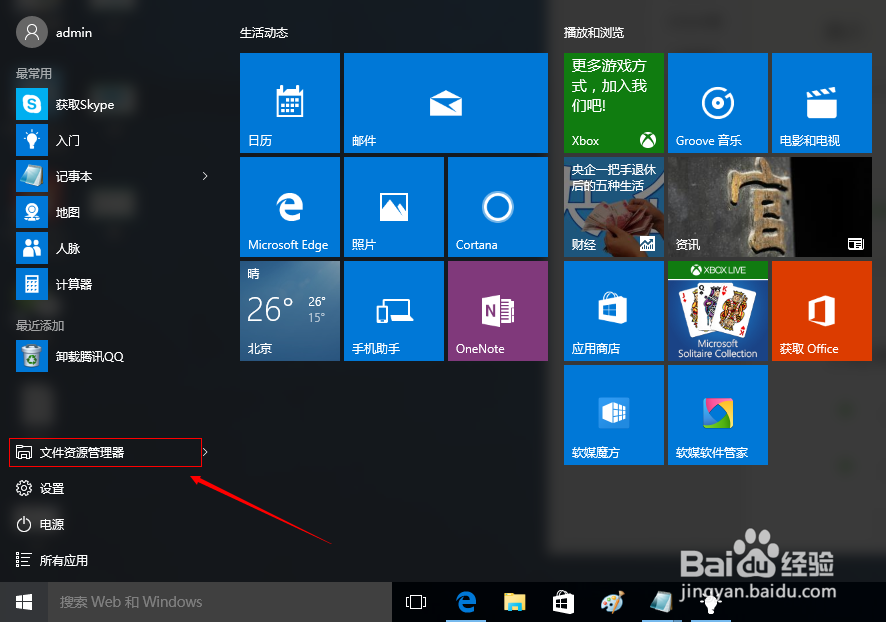Open the Phone Companion (手机助手) tile
Image resolution: width=886 pixels, height=622 pixels.
394,311
